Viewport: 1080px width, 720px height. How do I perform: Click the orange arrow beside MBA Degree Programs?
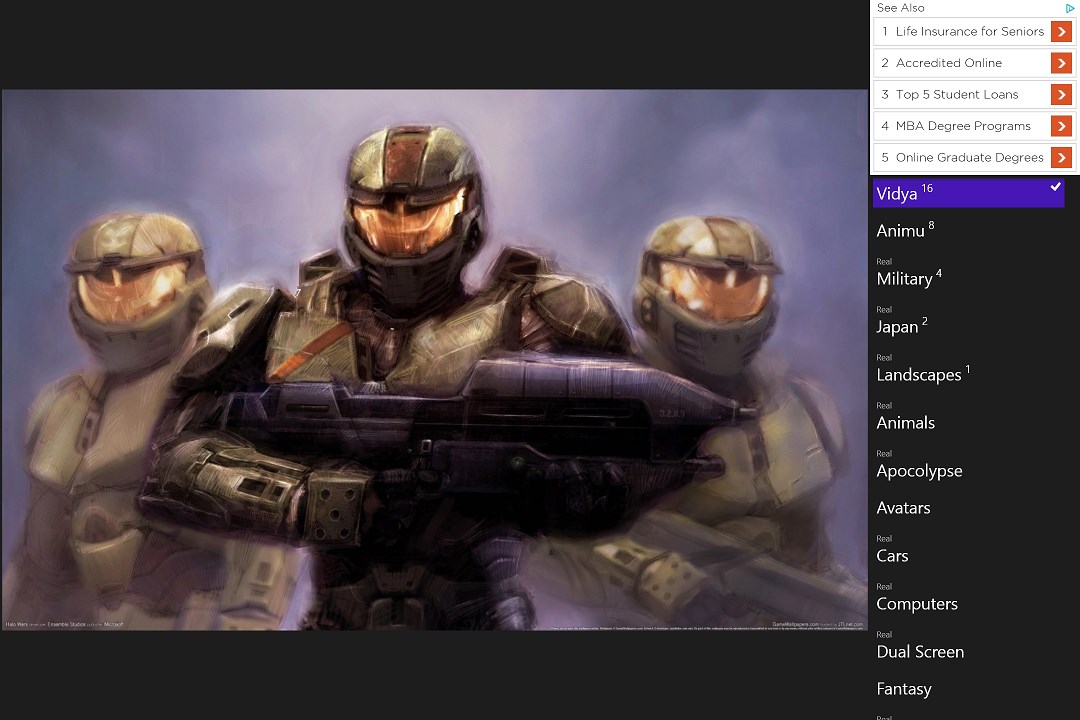point(1061,126)
